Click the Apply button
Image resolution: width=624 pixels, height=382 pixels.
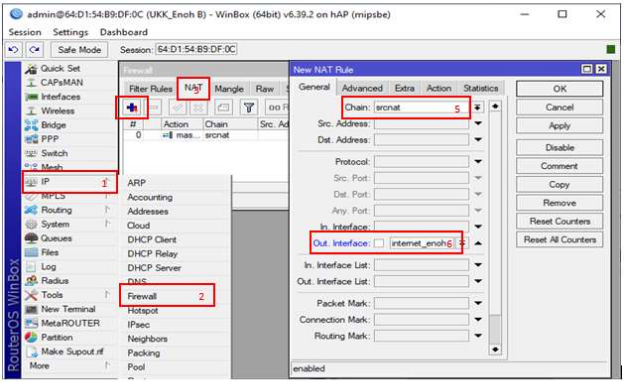coord(560,126)
